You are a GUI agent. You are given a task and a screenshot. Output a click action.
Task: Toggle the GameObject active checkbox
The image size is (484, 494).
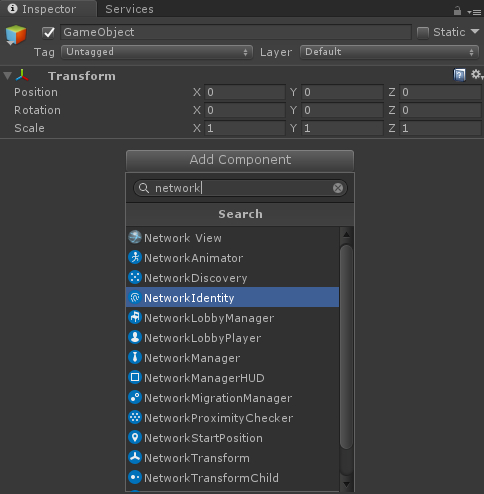(x=48, y=33)
